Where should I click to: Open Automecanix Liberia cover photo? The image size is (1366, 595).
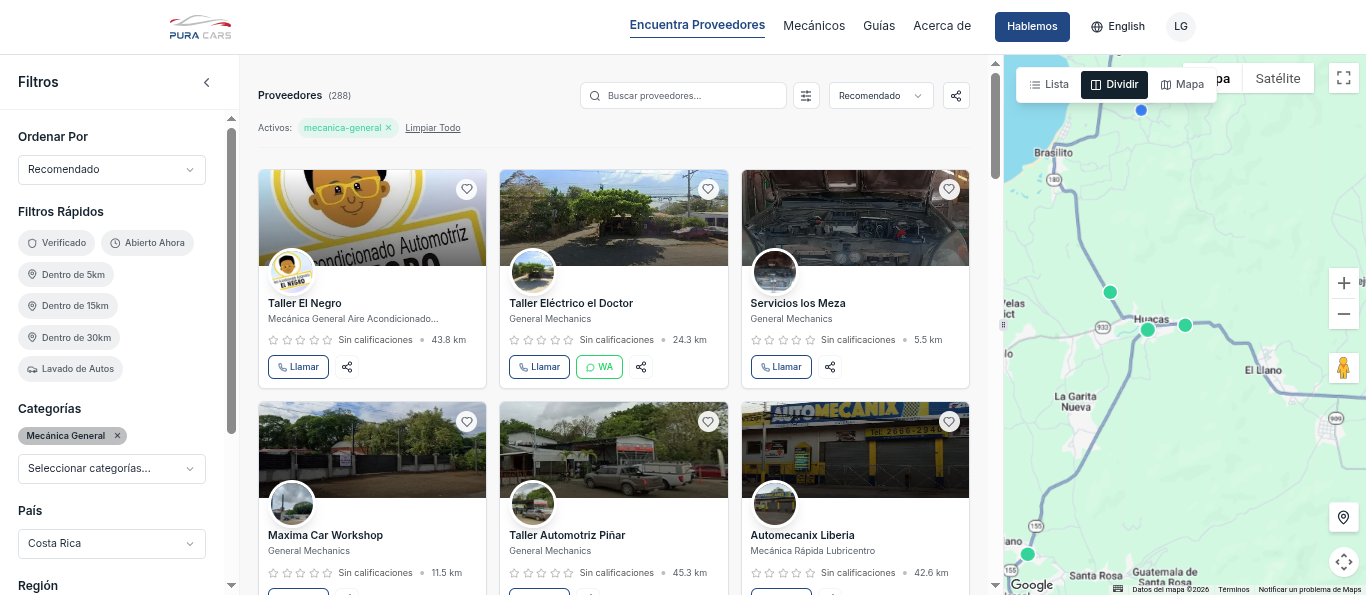click(855, 450)
